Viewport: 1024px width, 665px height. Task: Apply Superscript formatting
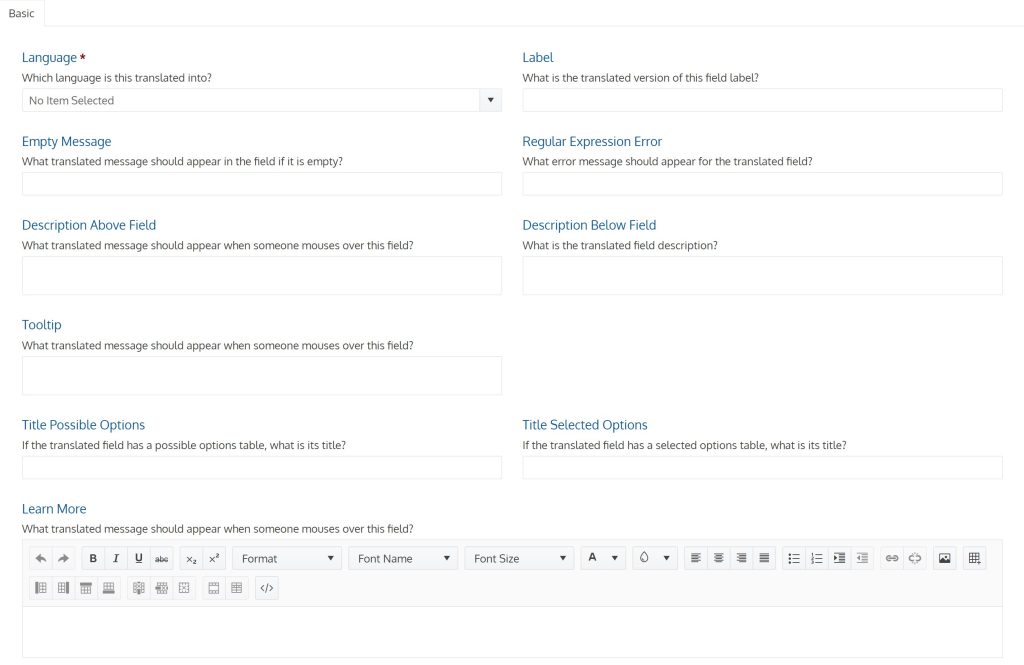214,559
